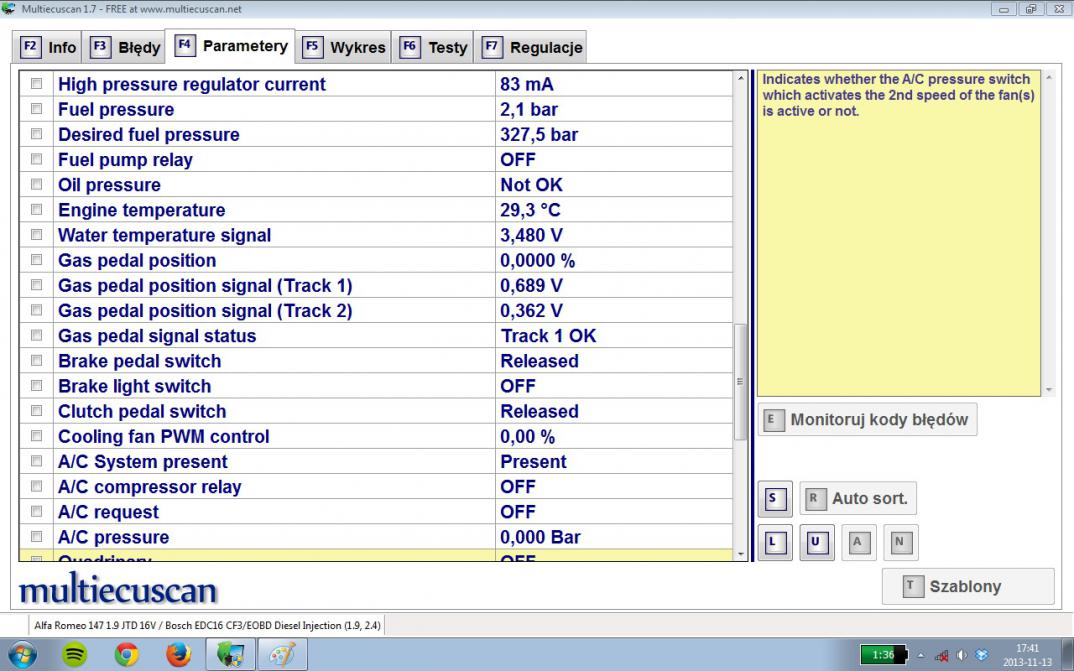Open the Paint taskbar icon
Screen dimensions: 1074x671
pyautogui.click(x=283, y=655)
